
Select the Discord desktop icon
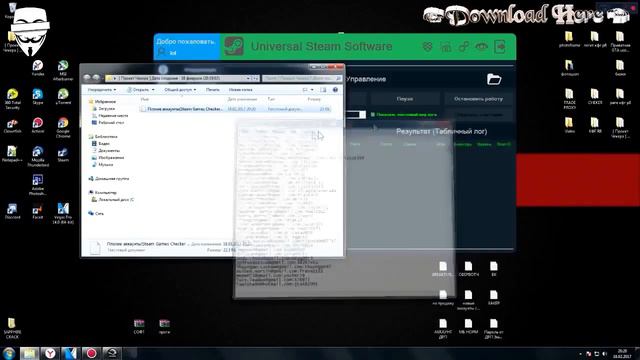(12, 211)
